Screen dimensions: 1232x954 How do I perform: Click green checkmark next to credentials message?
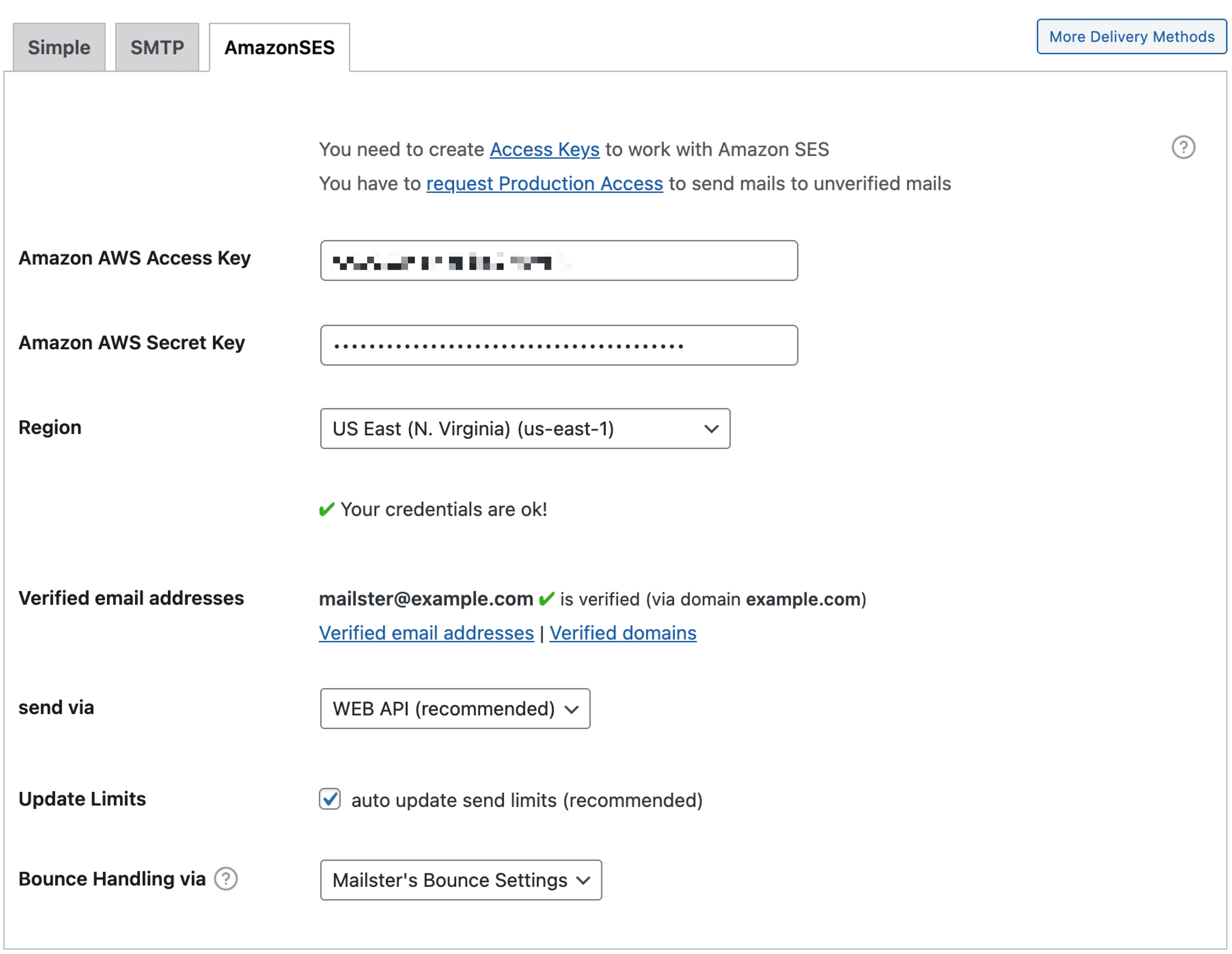pos(327,510)
